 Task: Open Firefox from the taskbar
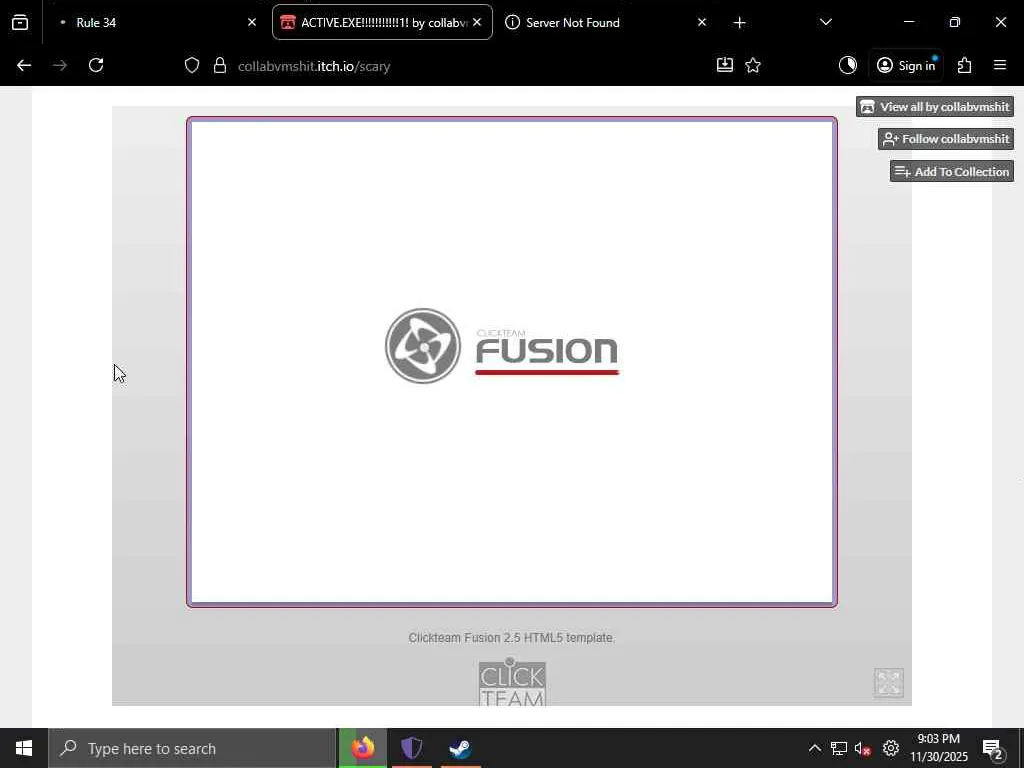point(363,748)
